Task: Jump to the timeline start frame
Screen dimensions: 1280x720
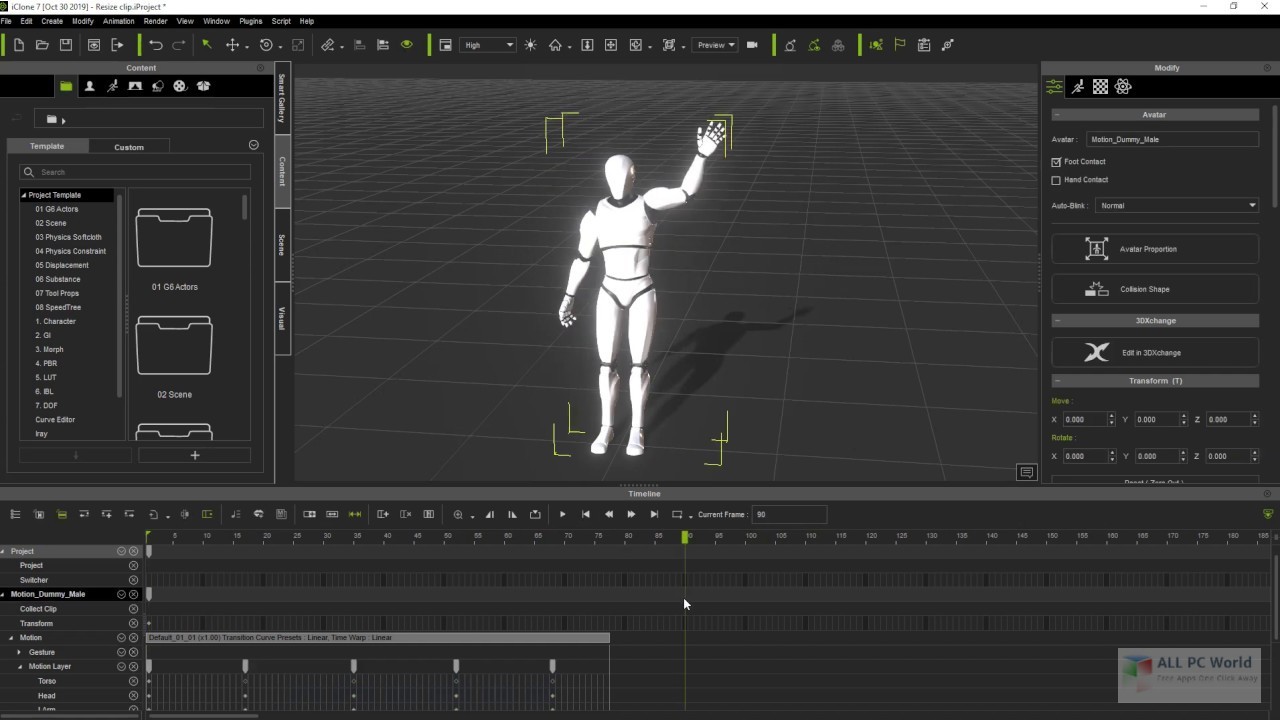Action: coord(585,514)
